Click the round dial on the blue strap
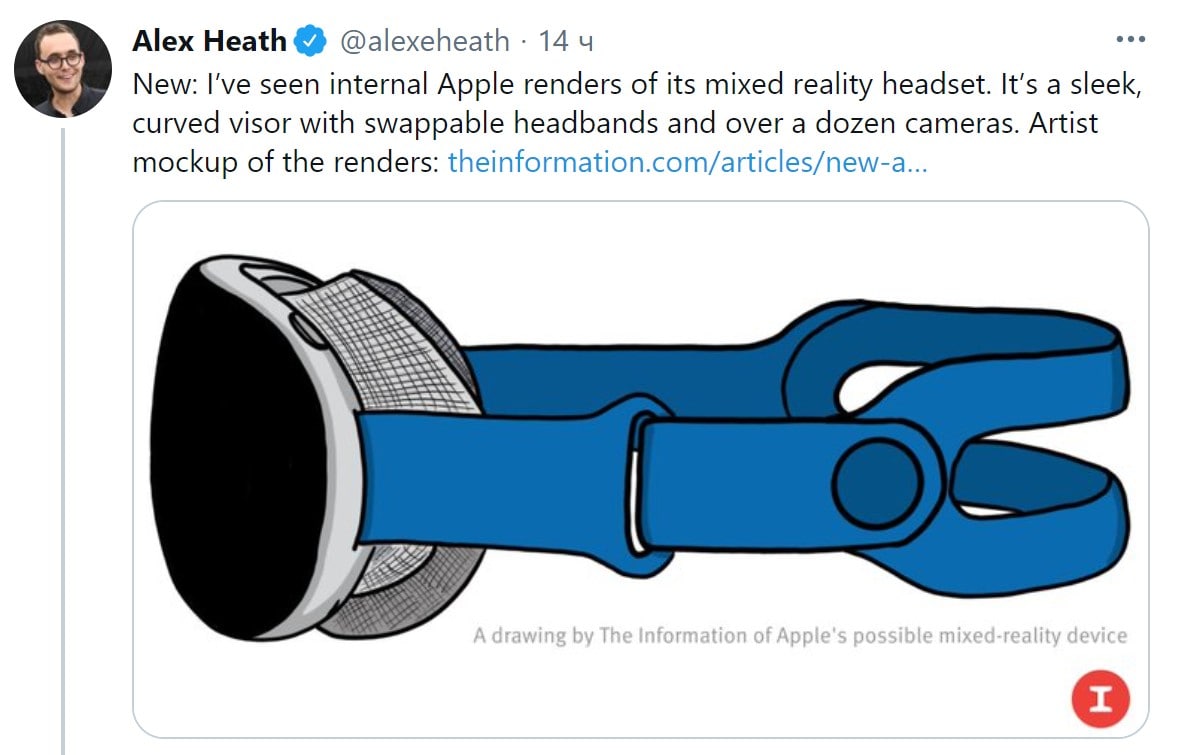 (877, 482)
